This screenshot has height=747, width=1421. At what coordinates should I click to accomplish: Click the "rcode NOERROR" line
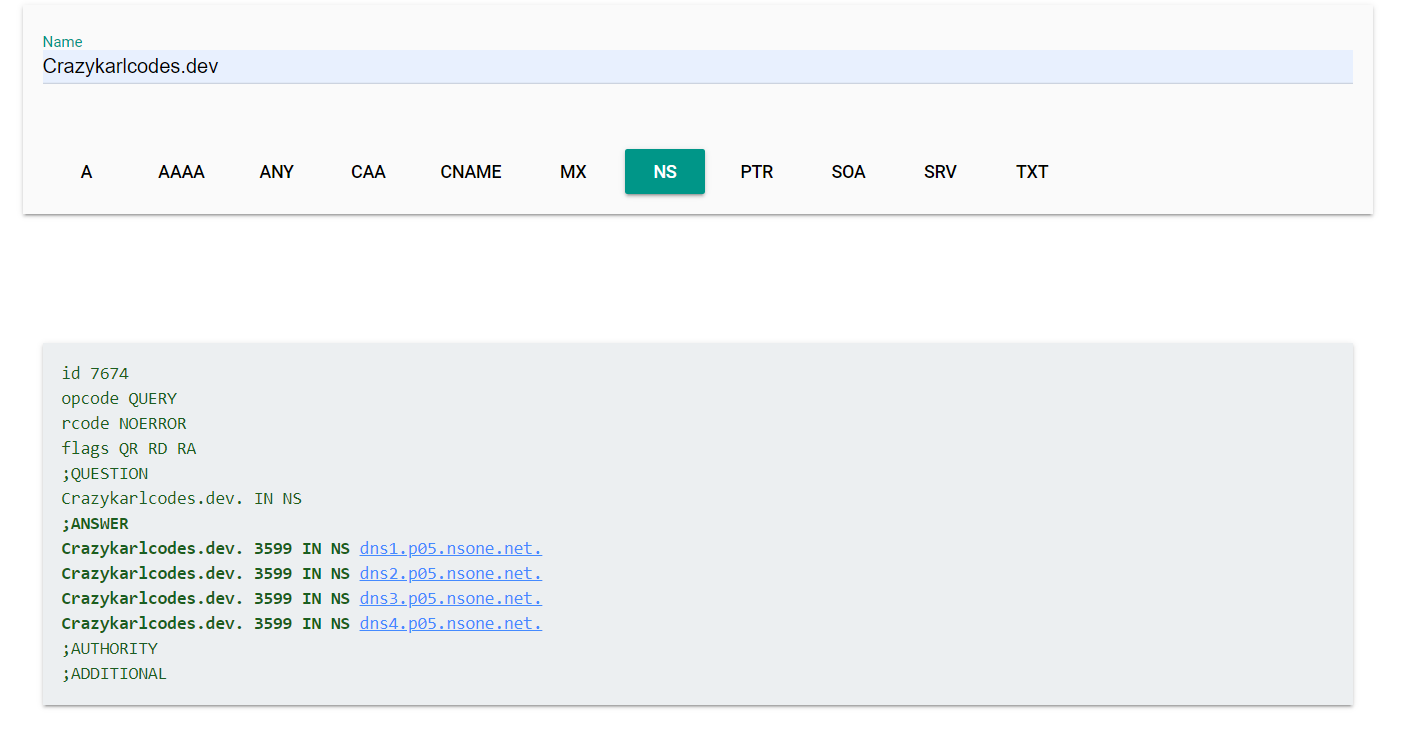124,424
